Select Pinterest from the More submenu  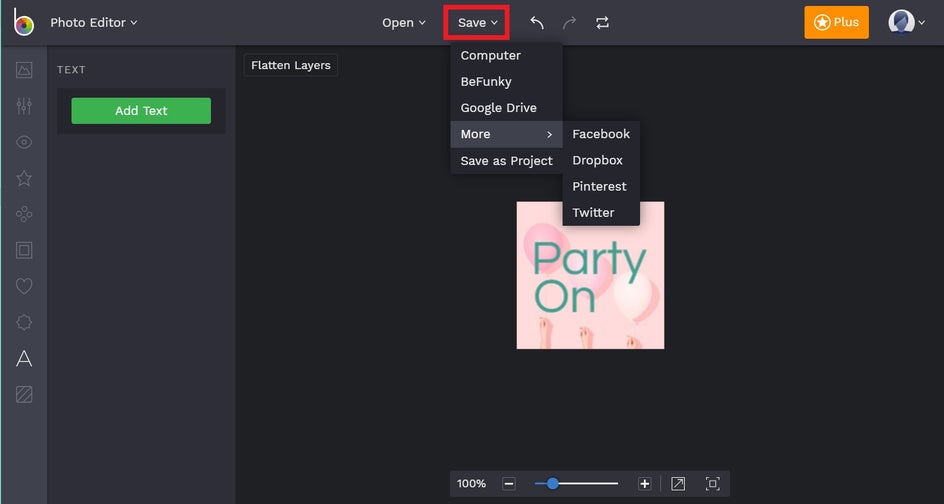601,187
